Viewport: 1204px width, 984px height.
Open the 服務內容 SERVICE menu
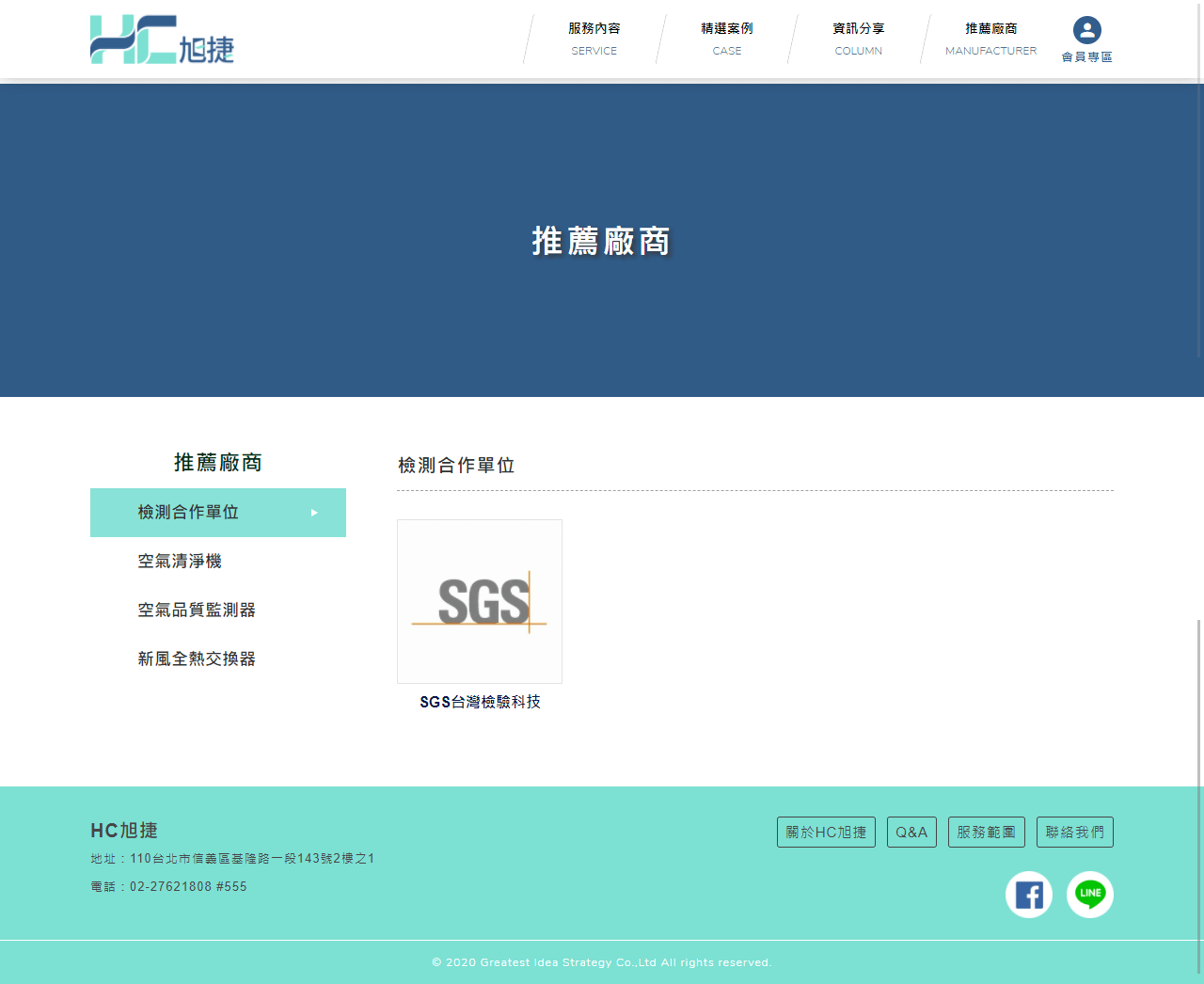click(594, 40)
